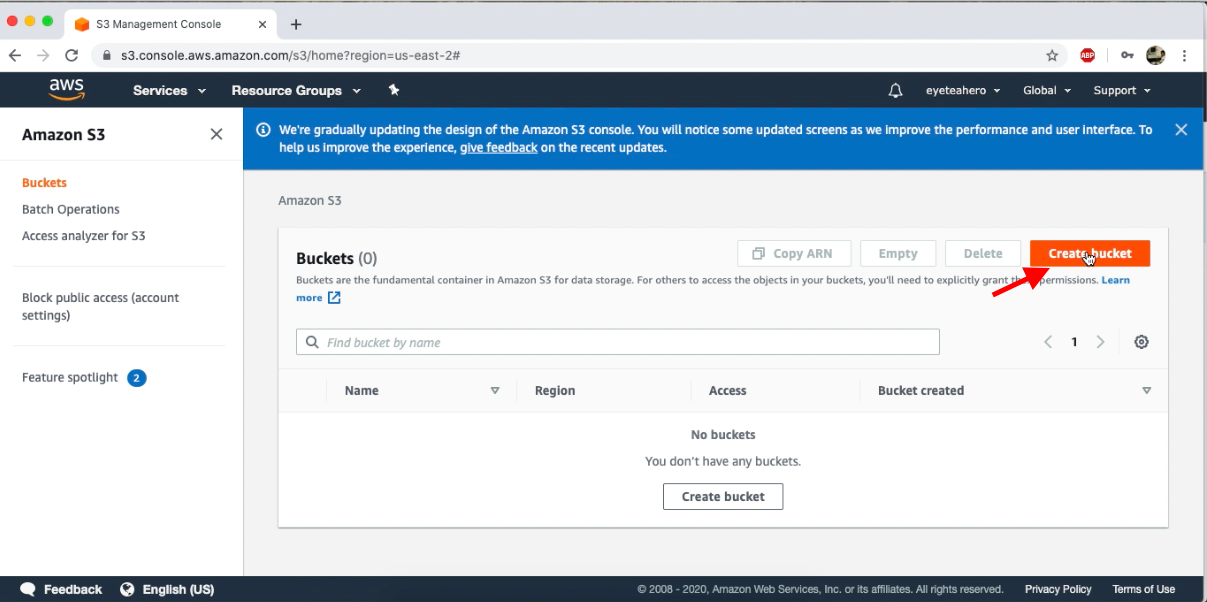
Task: Click the Adblock extension icon in the browser toolbar
Action: 1088,55
